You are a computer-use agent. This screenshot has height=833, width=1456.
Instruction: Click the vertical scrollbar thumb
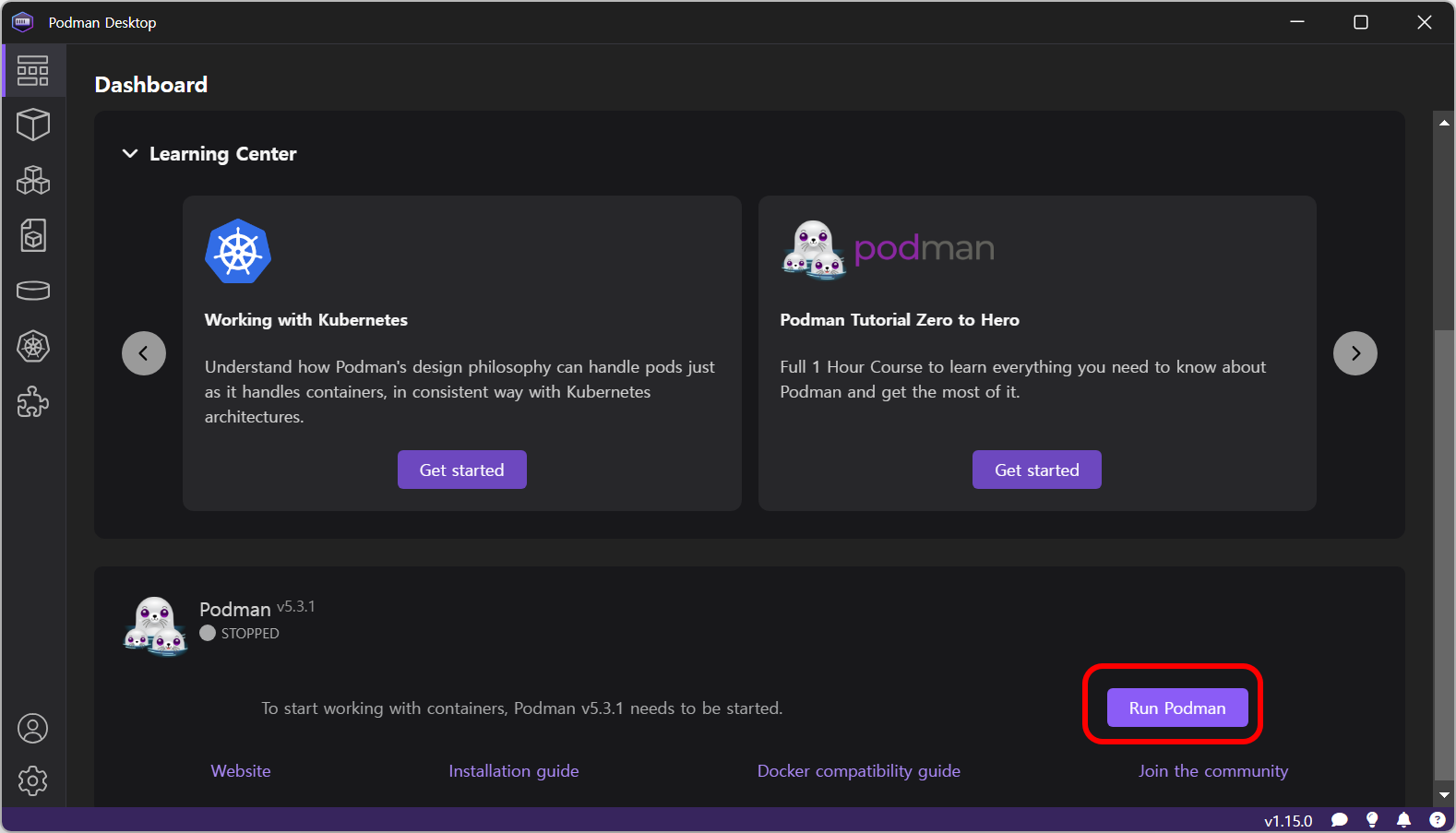tap(1444, 553)
